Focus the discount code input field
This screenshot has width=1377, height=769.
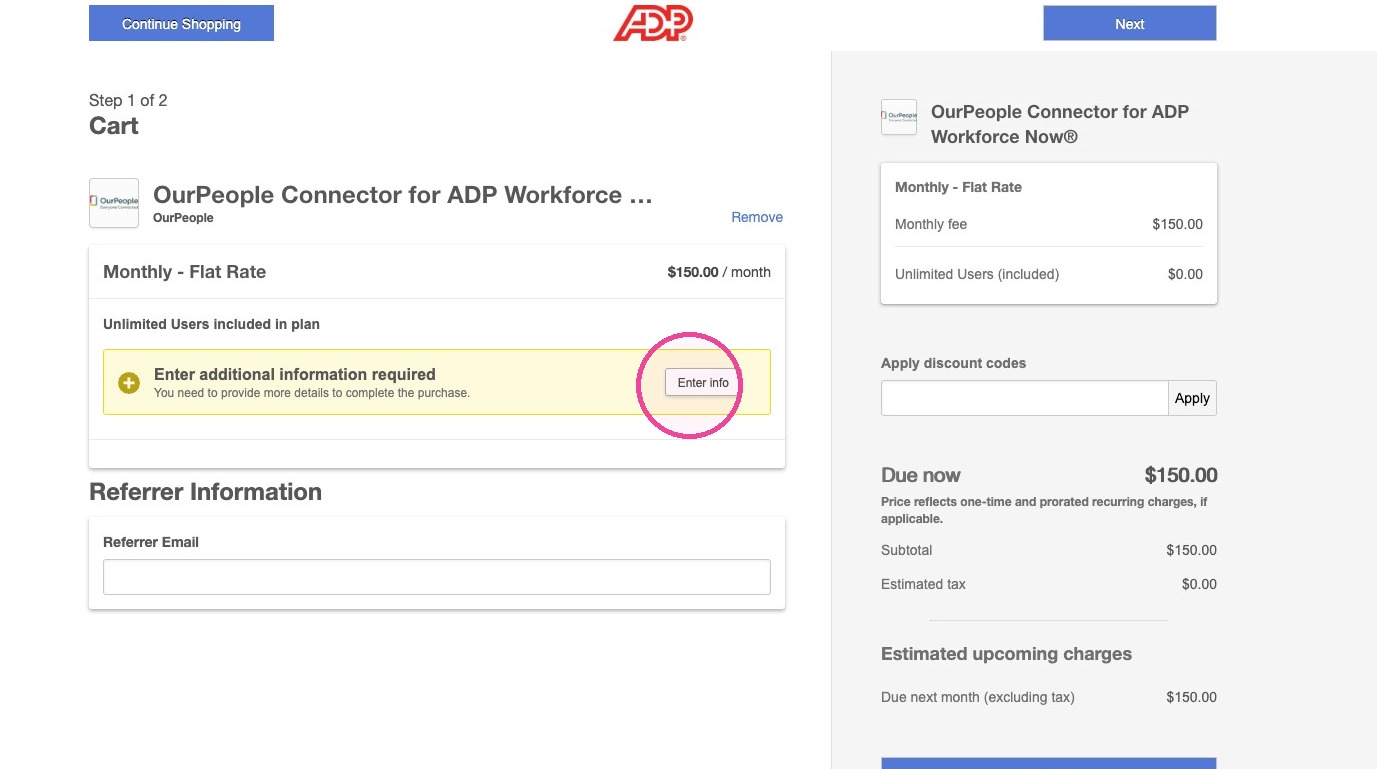tap(1024, 398)
